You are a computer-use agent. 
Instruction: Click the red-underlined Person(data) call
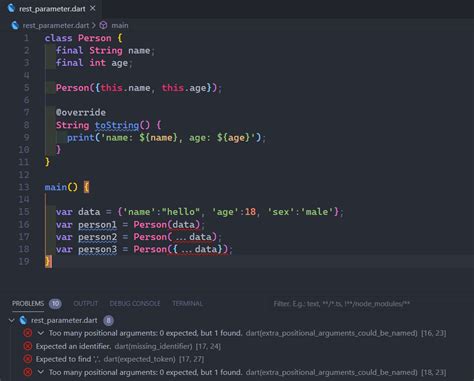pos(167,225)
